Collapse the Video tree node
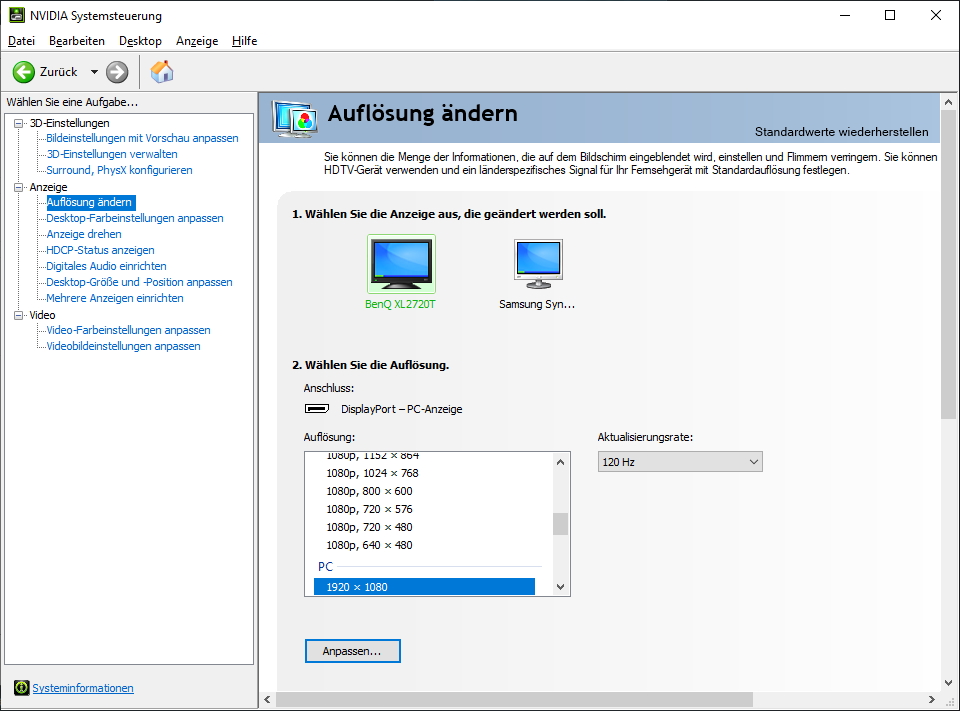Screen dimensions: 960x711 click(18, 315)
